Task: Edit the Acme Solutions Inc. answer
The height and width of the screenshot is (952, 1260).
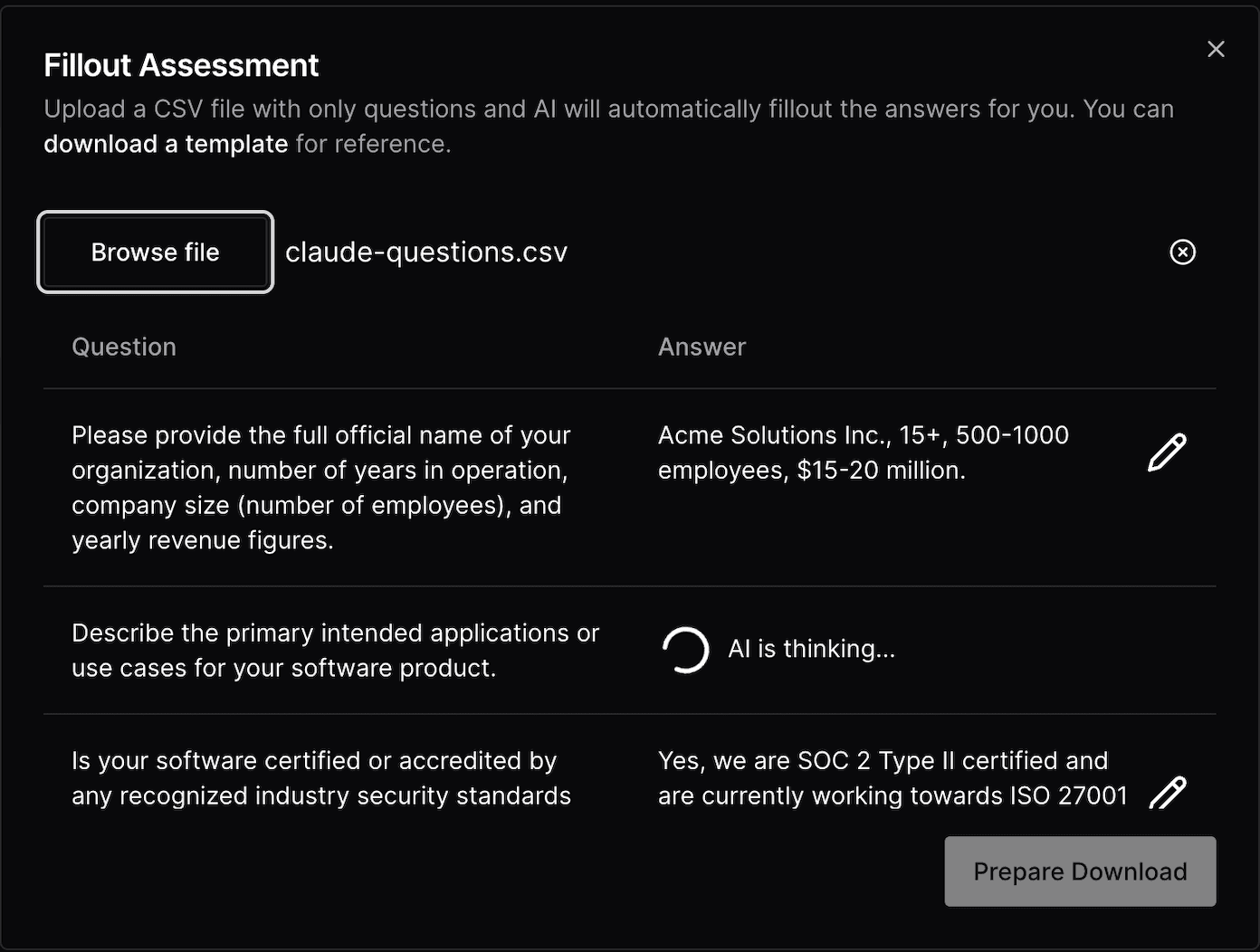Action: [x=1167, y=452]
